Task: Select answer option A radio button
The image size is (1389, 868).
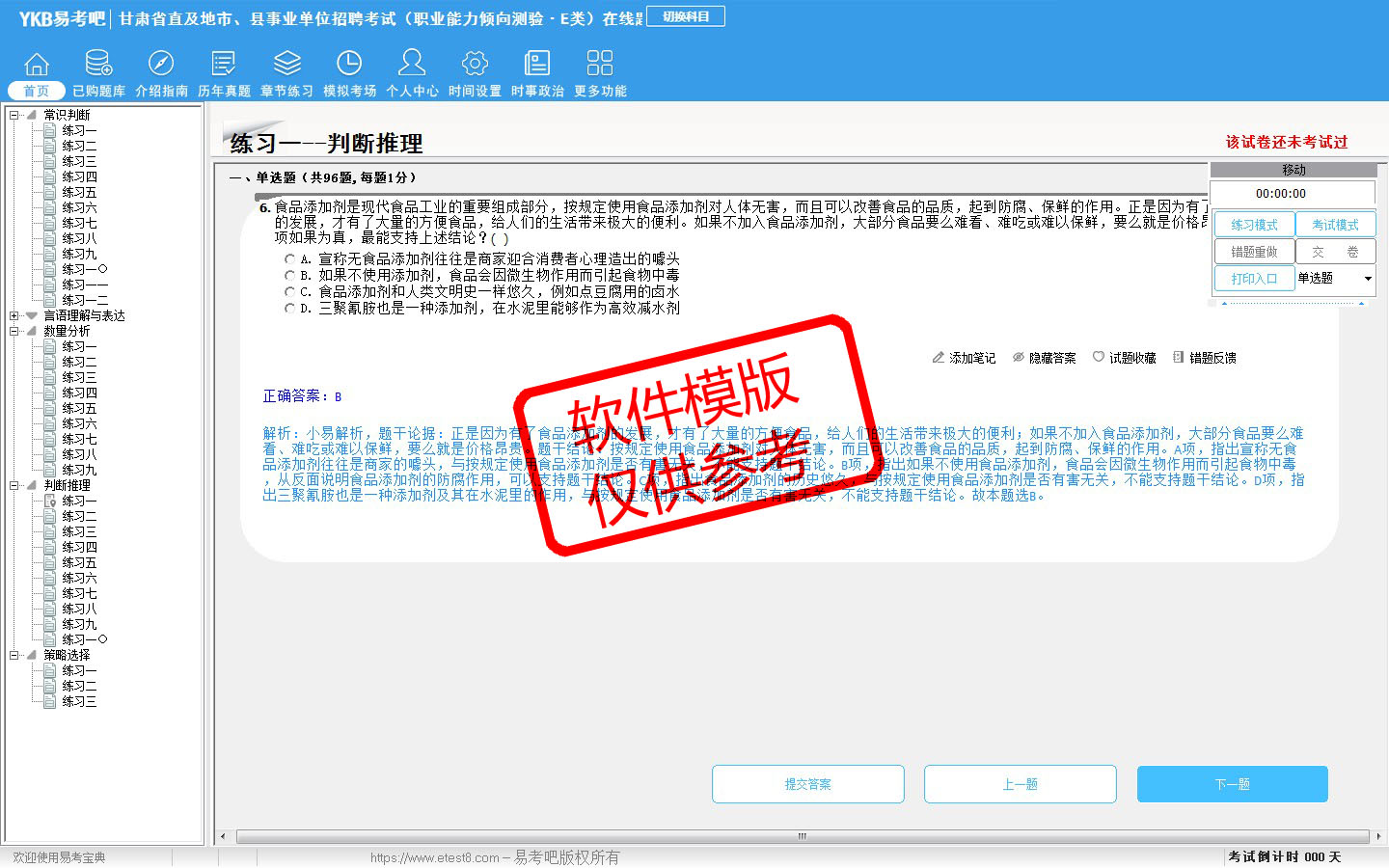Action: coord(289,259)
